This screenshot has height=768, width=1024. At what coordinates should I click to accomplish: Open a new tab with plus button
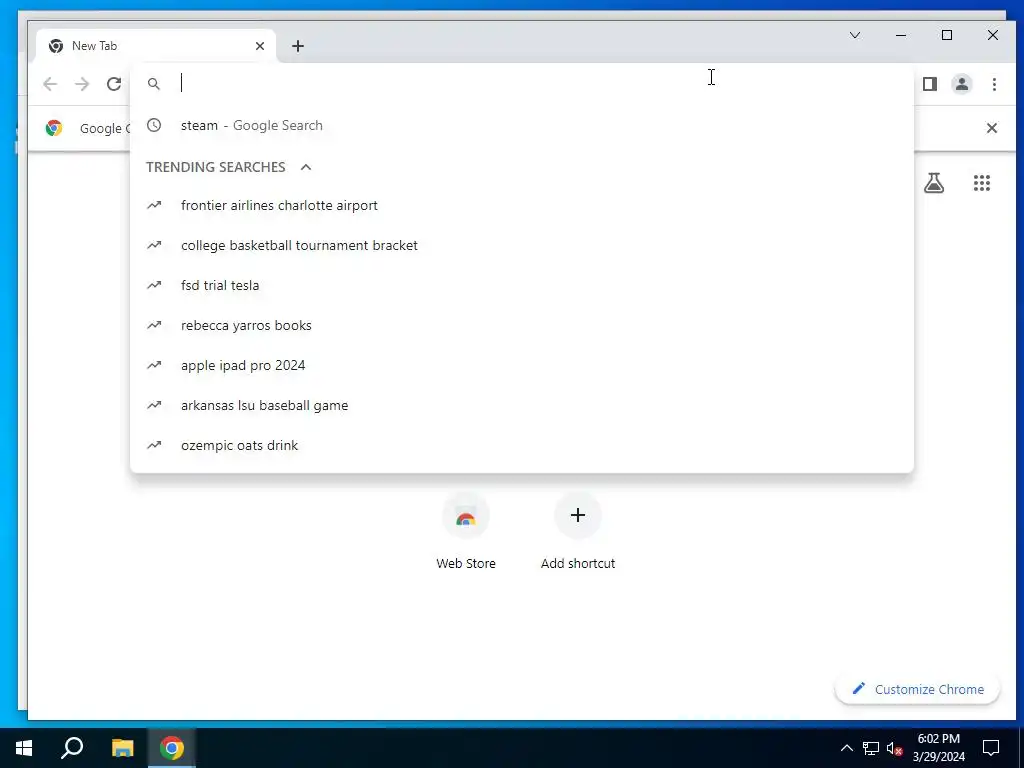(298, 46)
